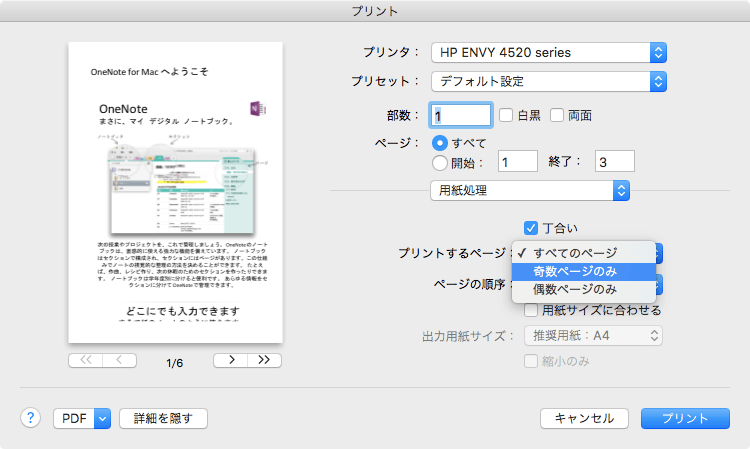The height and width of the screenshot is (449, 750).
Task: Open the PDF dropdown arrow
Action: (102, 419)
